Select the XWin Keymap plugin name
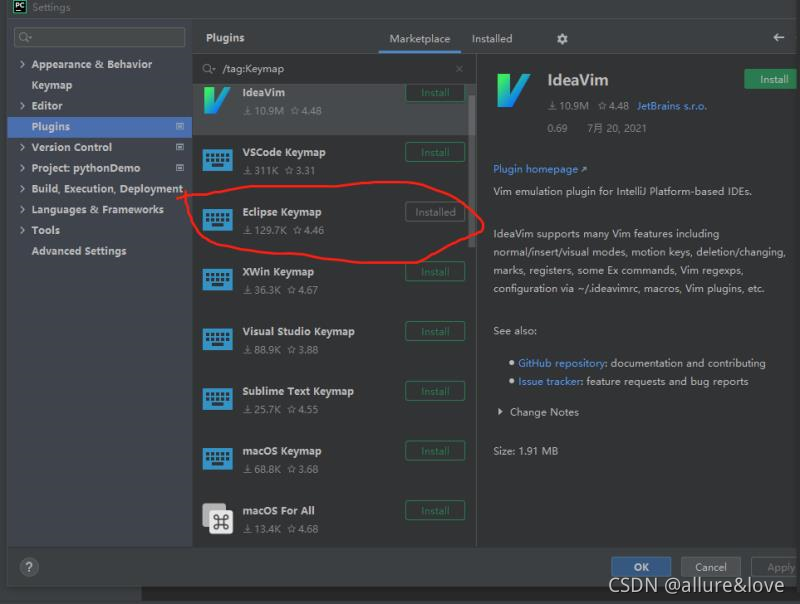Screen dimensions: 800x604 point(278,272)
